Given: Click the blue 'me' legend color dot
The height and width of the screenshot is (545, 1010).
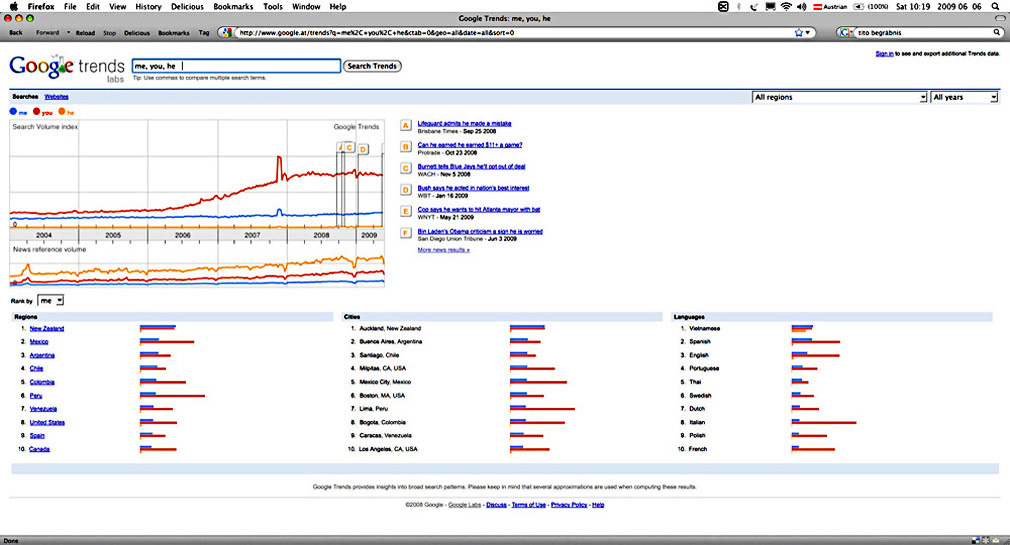Looking at the screenshot, I should coord(13,111).
